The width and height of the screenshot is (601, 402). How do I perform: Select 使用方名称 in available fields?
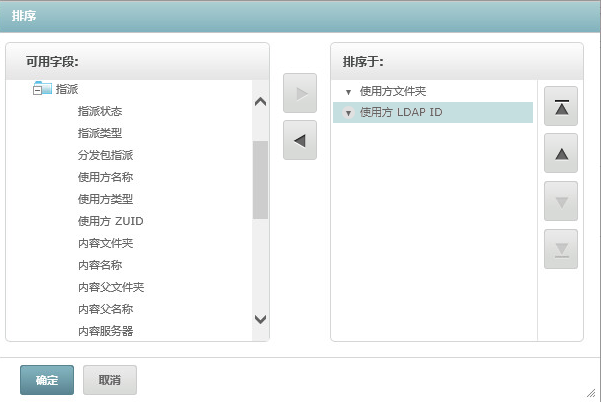pos(105,176)
